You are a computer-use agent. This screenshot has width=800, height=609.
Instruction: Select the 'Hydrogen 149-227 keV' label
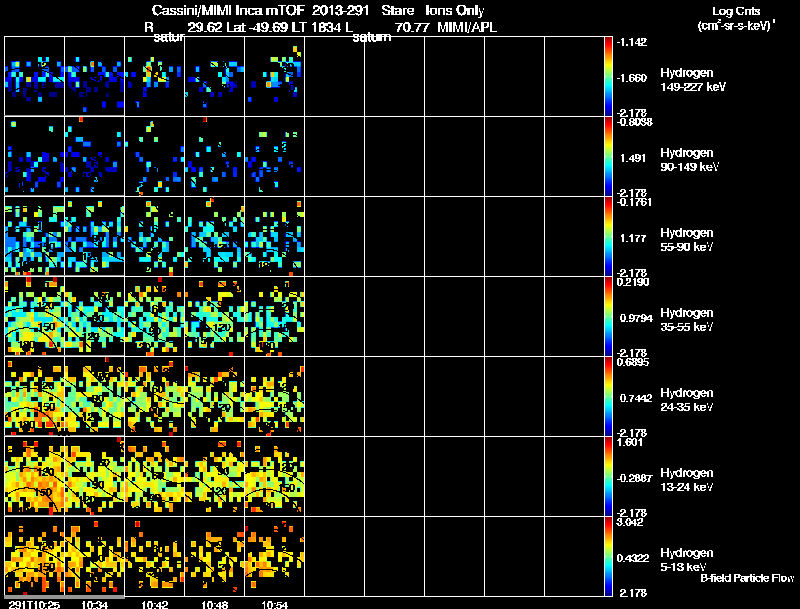tap(693, 80)
